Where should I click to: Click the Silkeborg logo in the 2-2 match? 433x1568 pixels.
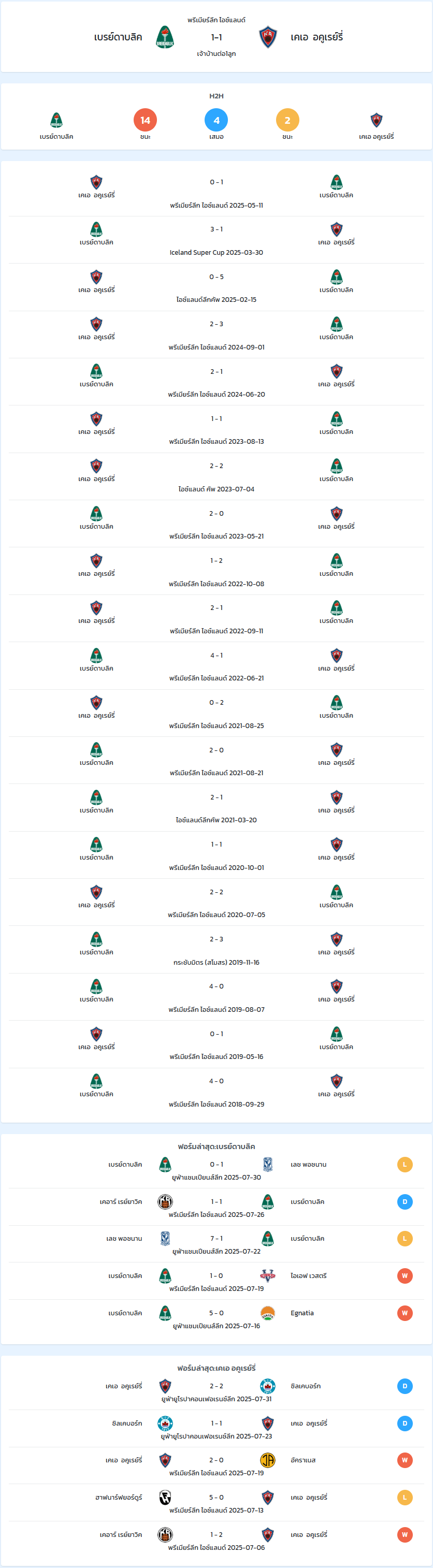(267, 1386)
